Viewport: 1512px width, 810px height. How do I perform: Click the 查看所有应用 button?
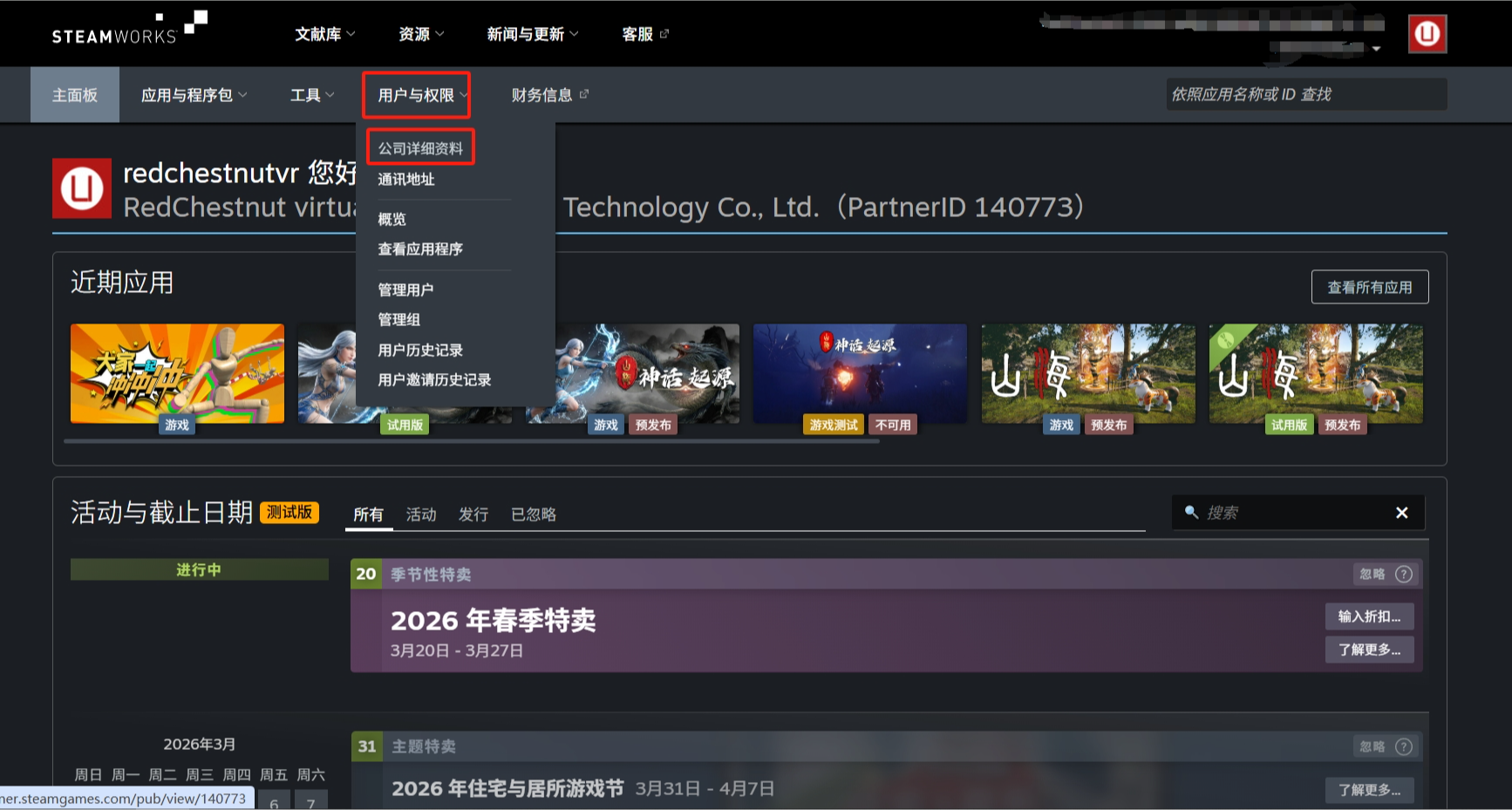[1369, 286]
